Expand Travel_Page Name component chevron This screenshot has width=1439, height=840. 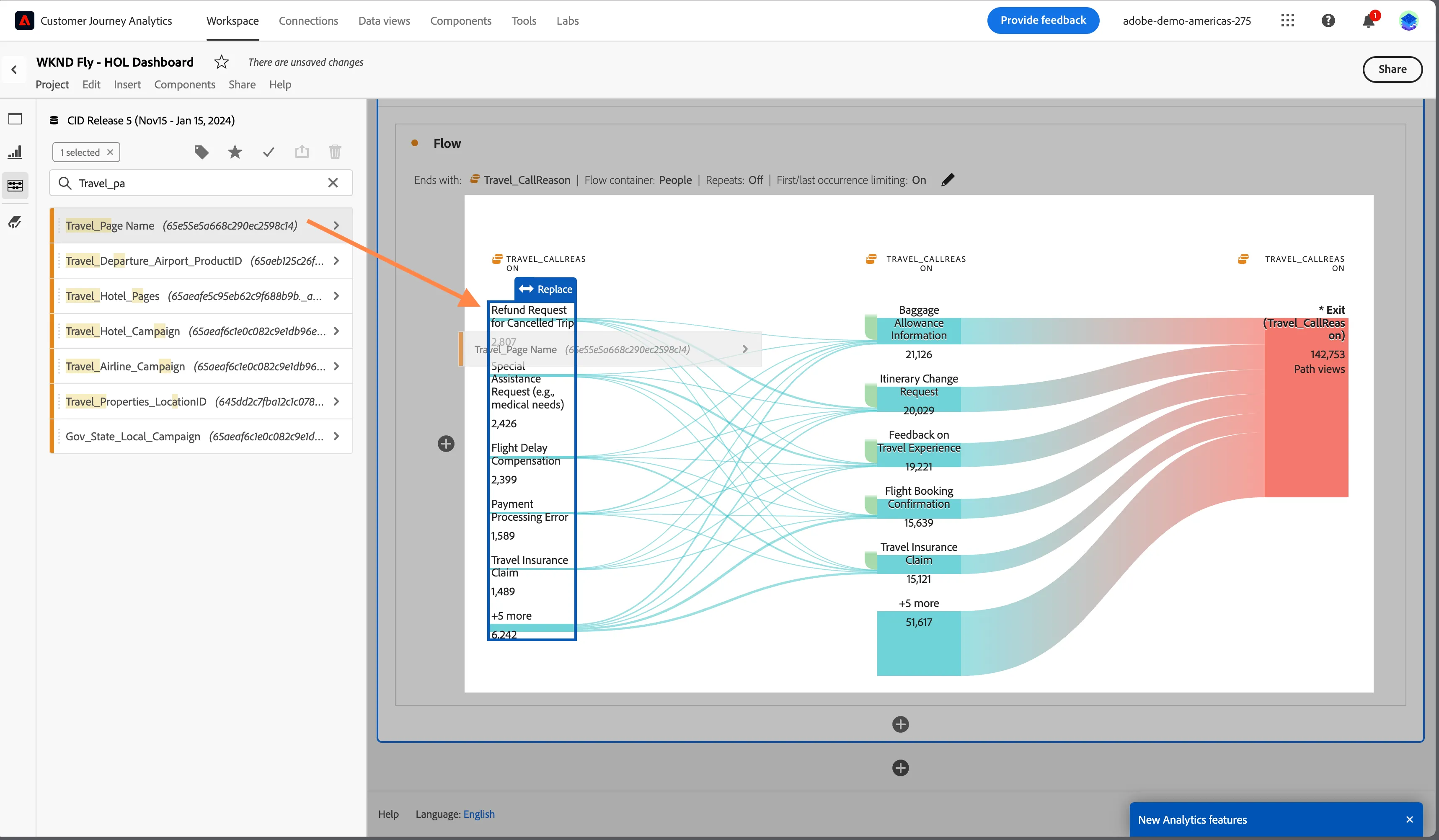(336, 225)
